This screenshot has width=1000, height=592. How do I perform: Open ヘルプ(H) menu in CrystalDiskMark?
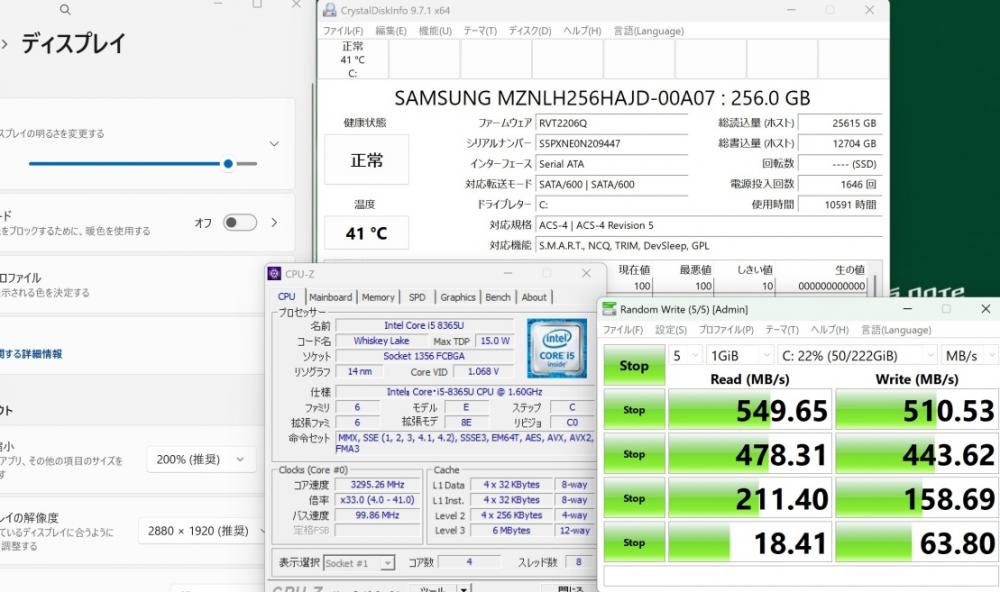pyautogui.click(x=829, y=330)
